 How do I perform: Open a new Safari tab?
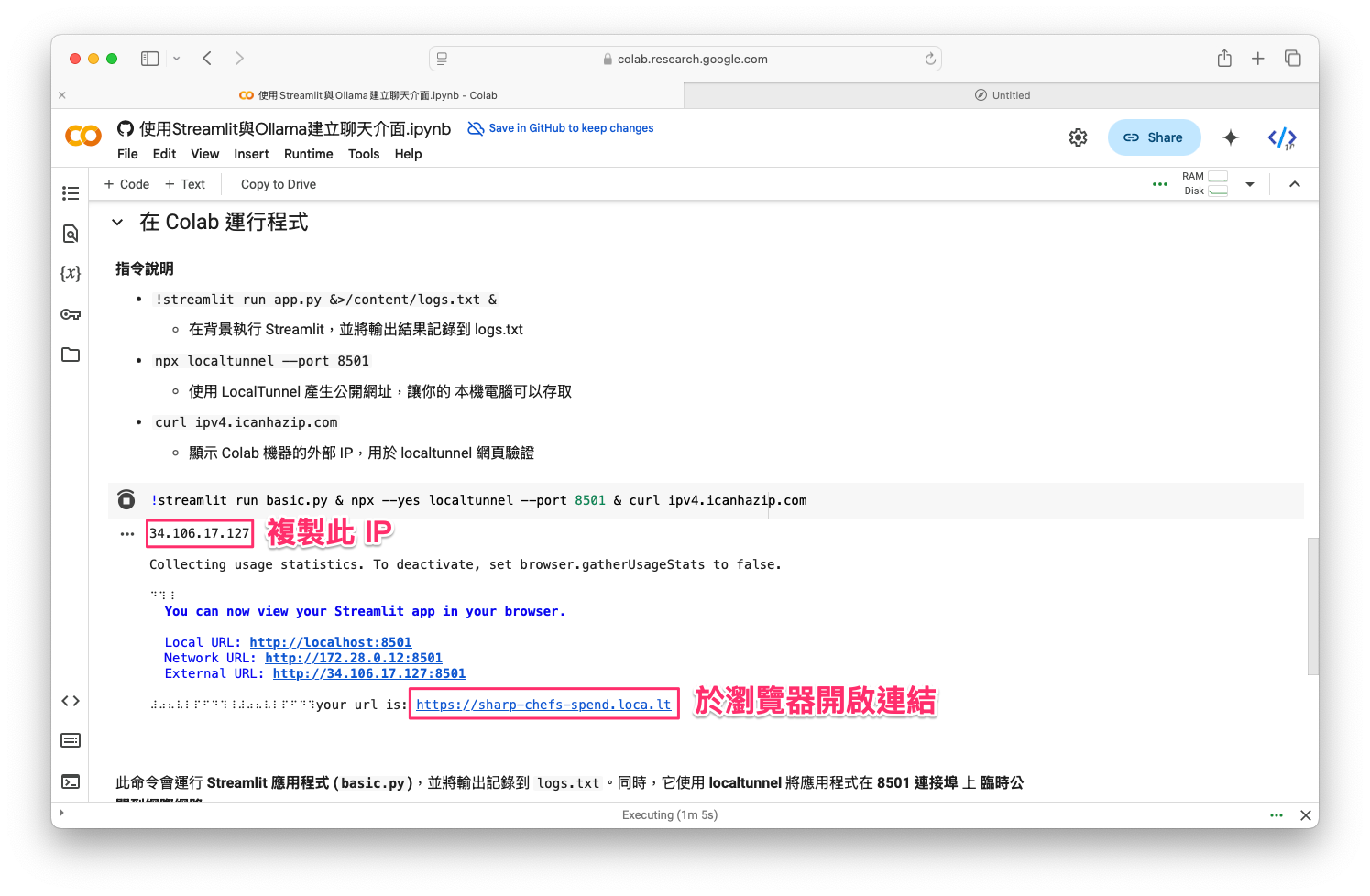(1258, 59)
